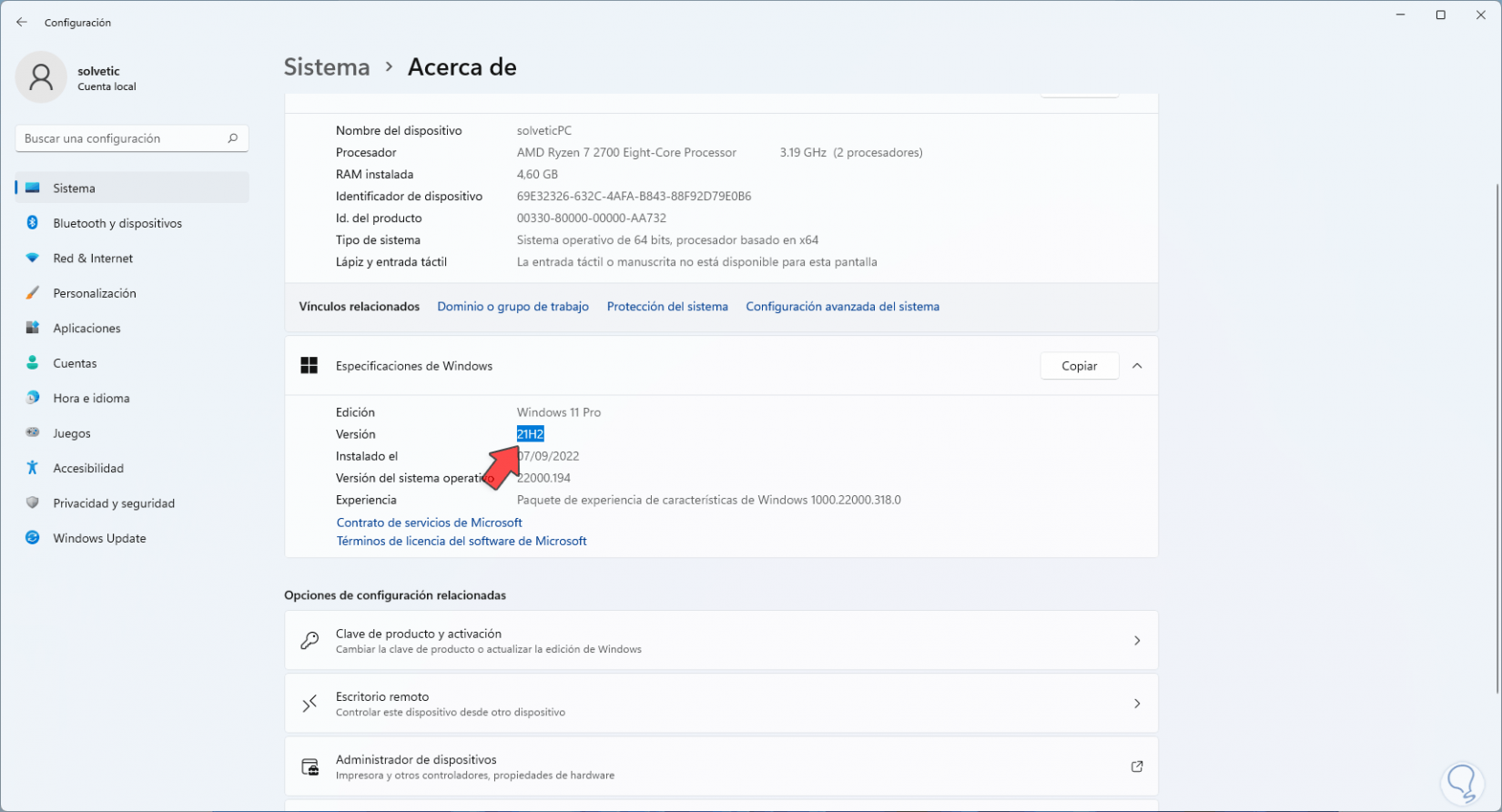Click the device identifier 69E32326 value
Screen dimensions: 1502x812
click(x=634, y=197)
